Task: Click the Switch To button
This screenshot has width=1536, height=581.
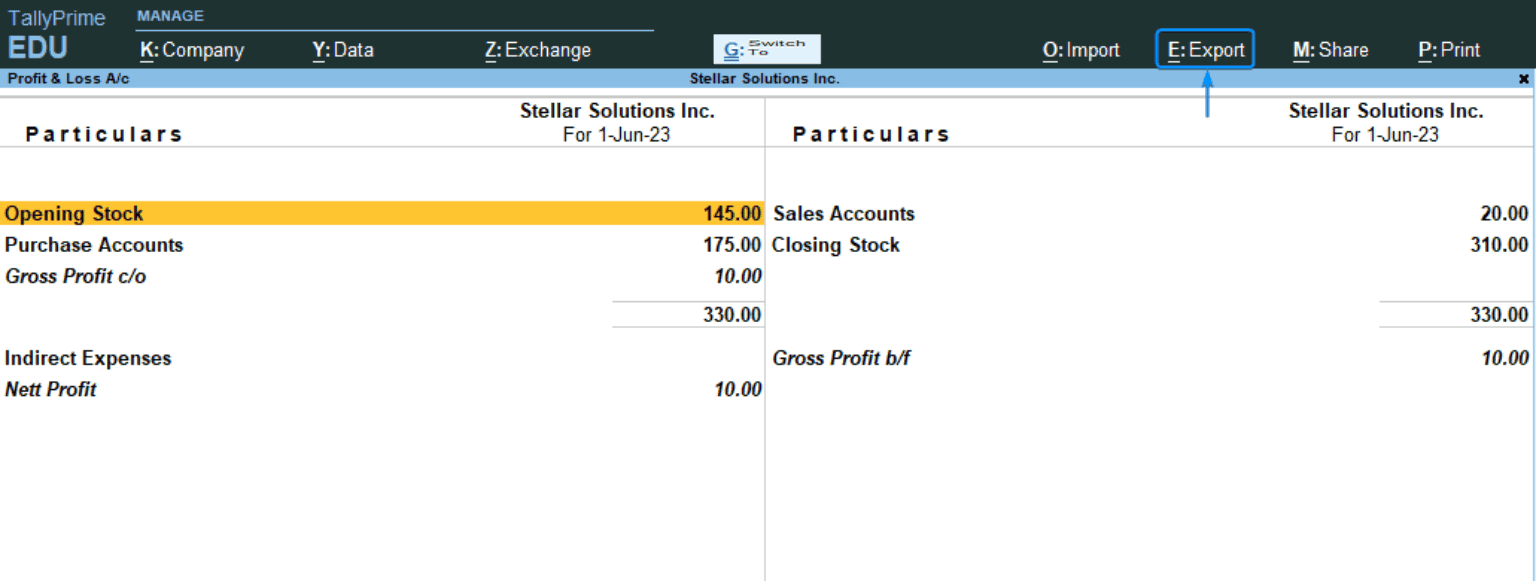Action: pos(766,48)
